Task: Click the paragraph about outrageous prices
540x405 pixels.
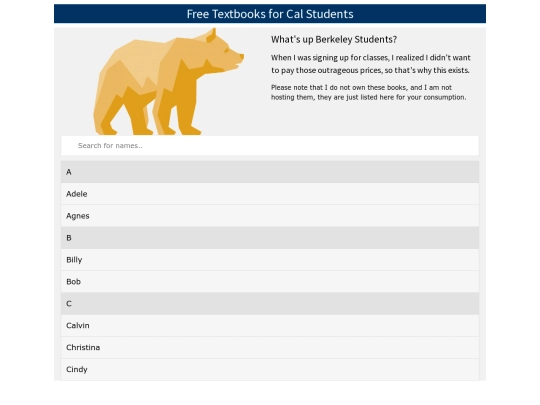Action: 371,64
